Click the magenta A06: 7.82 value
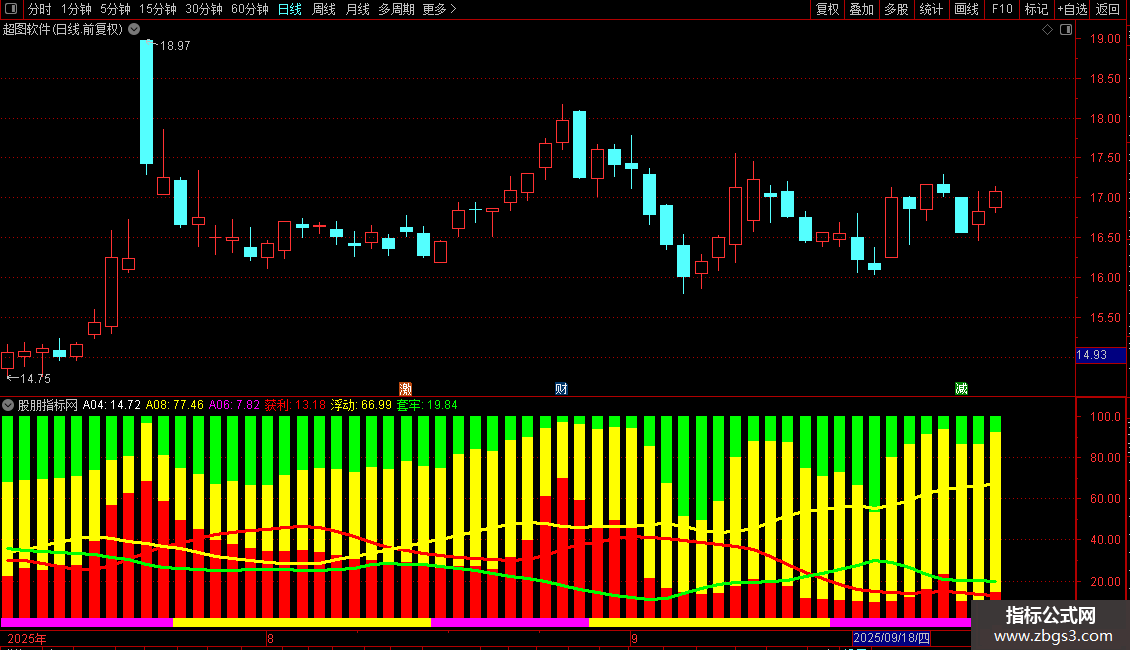The height and width of the screenshot is (650, 1130). pyautogui.click(x=234, y=405)
